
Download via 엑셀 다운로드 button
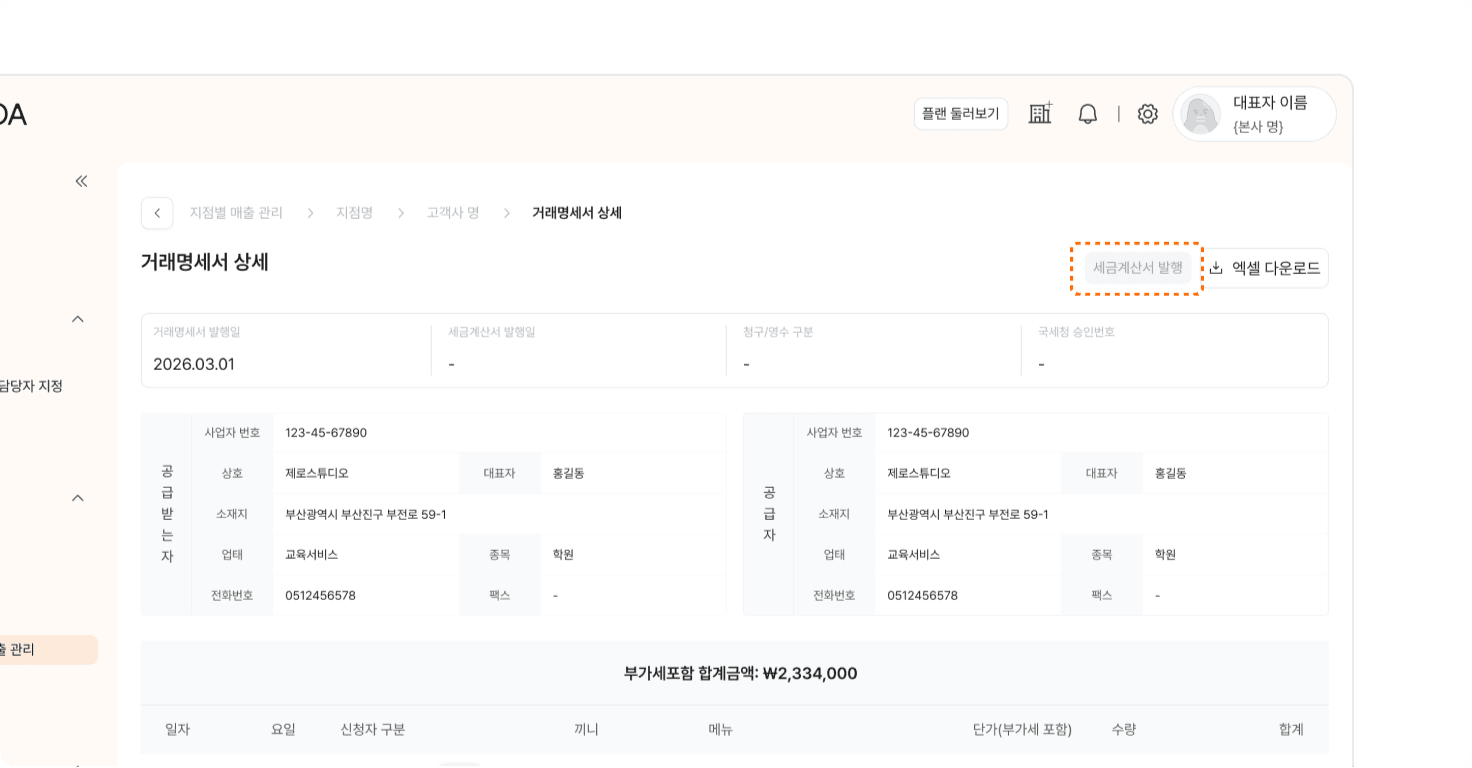[x=1264, y=268]
